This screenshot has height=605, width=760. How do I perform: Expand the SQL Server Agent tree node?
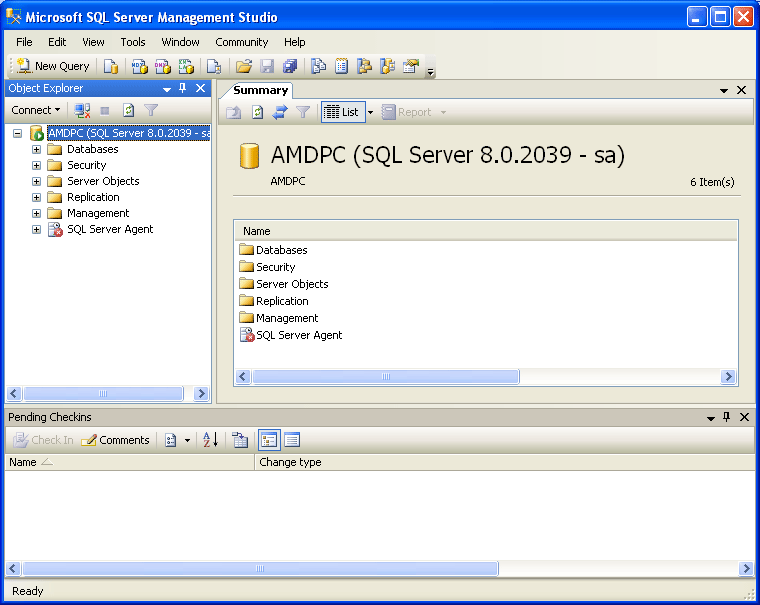click(x=36, y=229)
